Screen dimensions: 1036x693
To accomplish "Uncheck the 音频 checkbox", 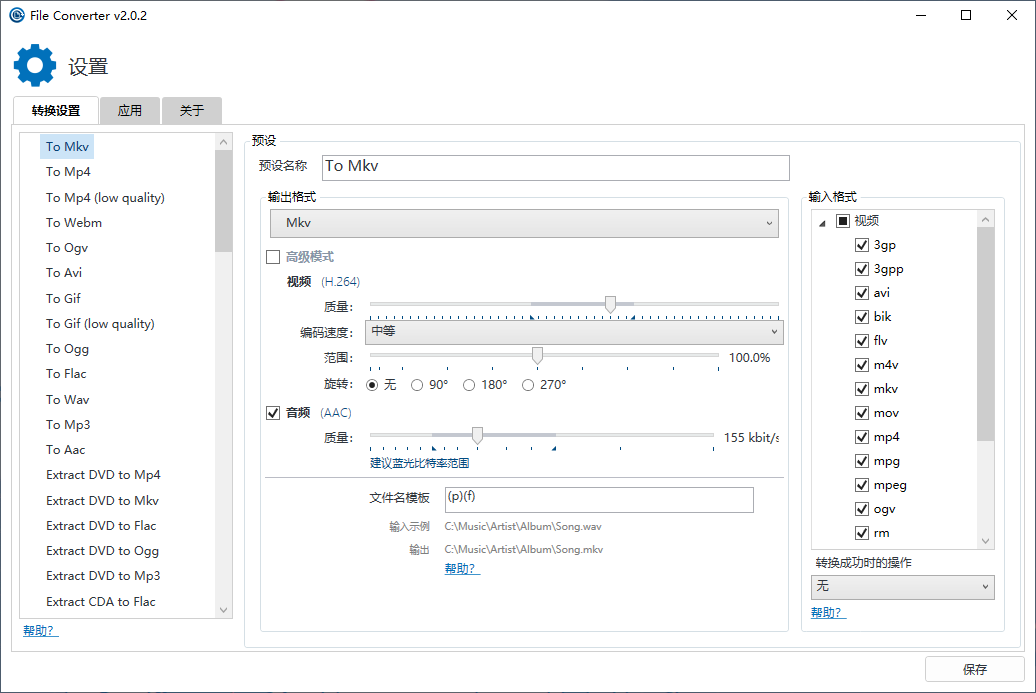I will (x=273, y=413).
